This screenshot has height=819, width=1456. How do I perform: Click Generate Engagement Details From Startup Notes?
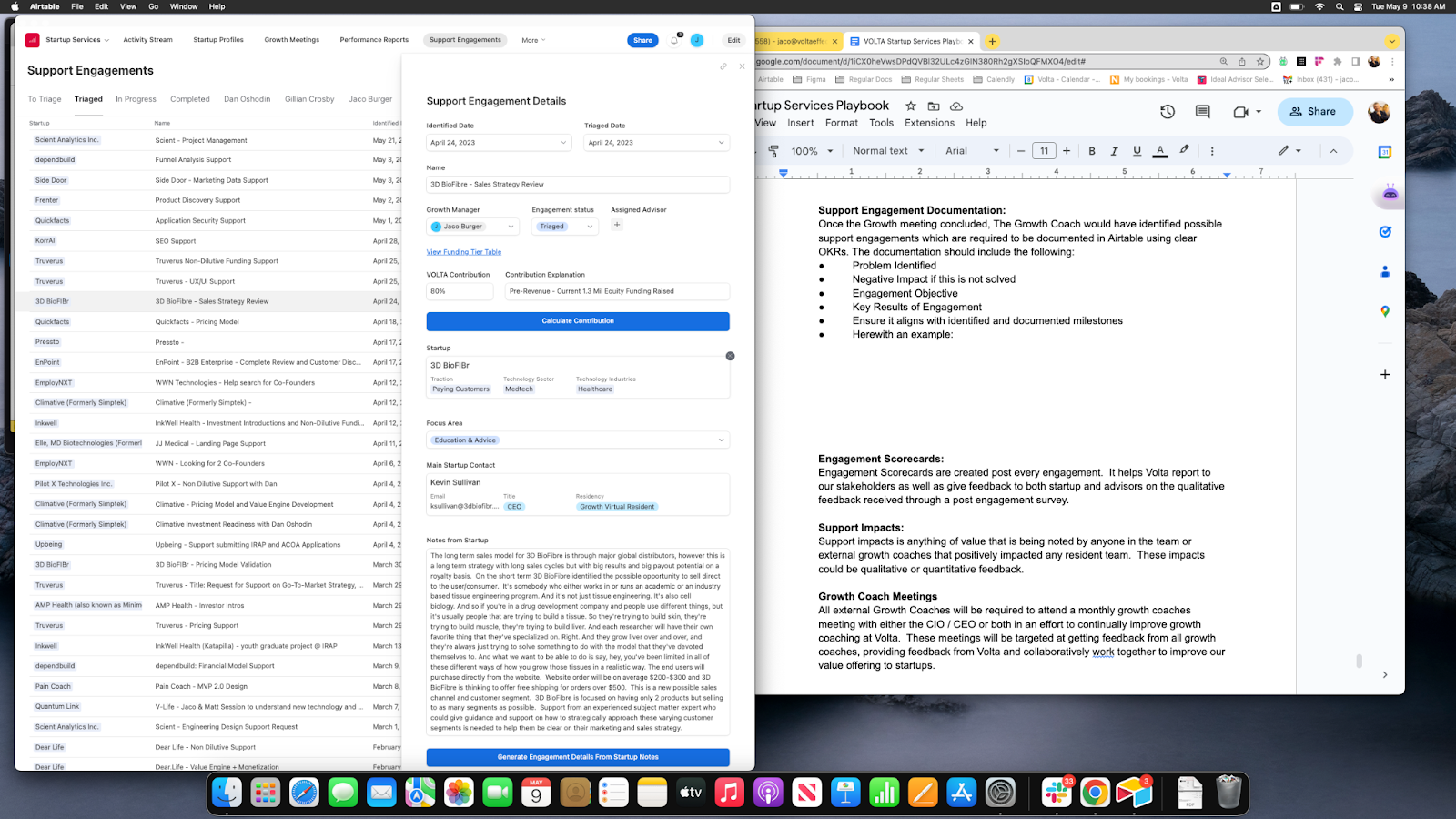578,757
